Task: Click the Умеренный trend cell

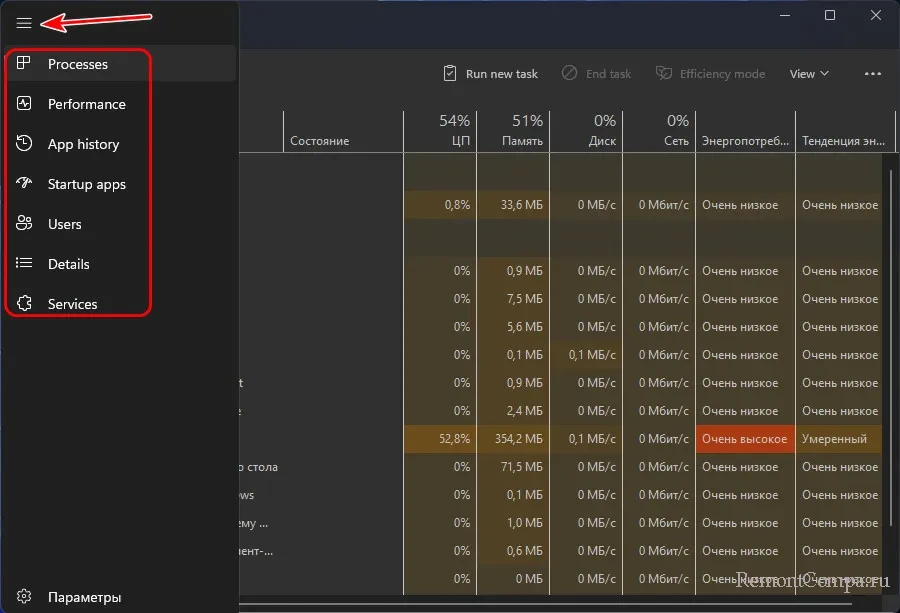Action: point(839,439)
